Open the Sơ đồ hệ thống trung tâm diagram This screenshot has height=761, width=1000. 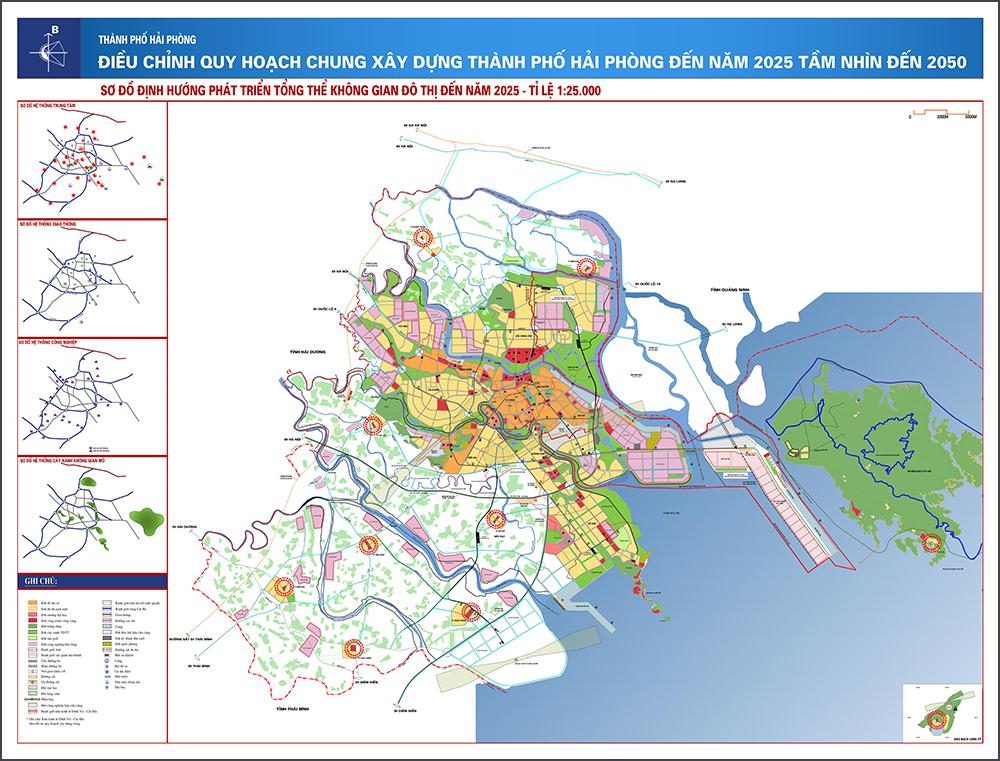pyautogui.click(x=90, y=160)
